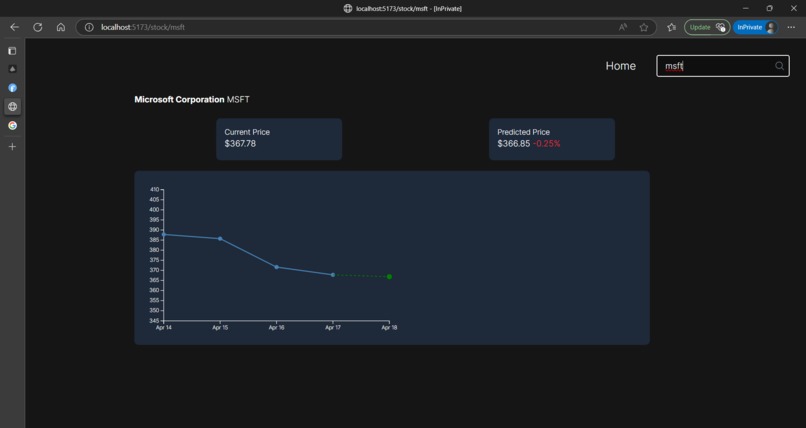Image resolution: width=806 pixels, height=428 pixels.
Task: Click the search magnifier icon
Action: [779, 66]
